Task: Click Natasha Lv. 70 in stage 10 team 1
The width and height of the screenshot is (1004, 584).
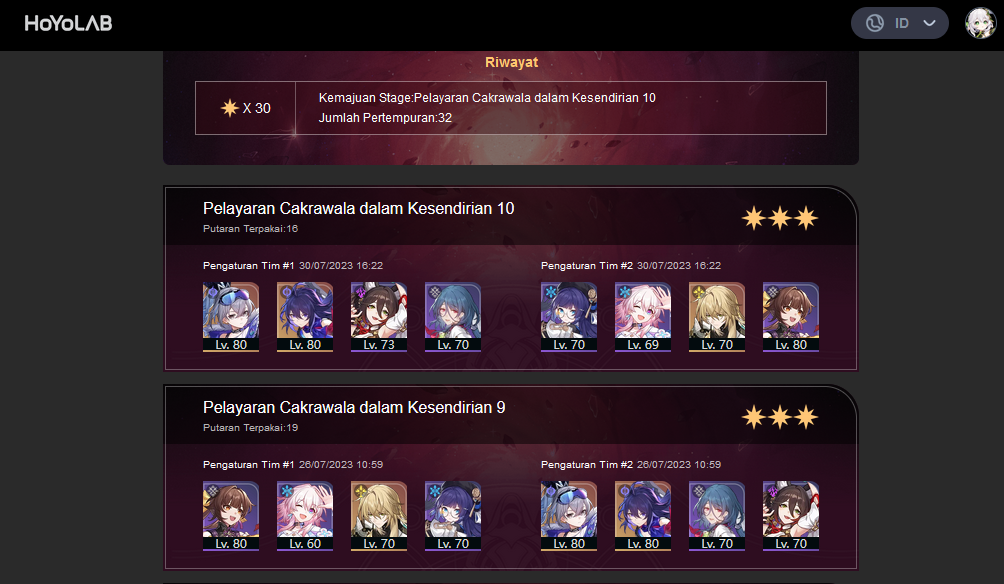Action: point(453,317)
